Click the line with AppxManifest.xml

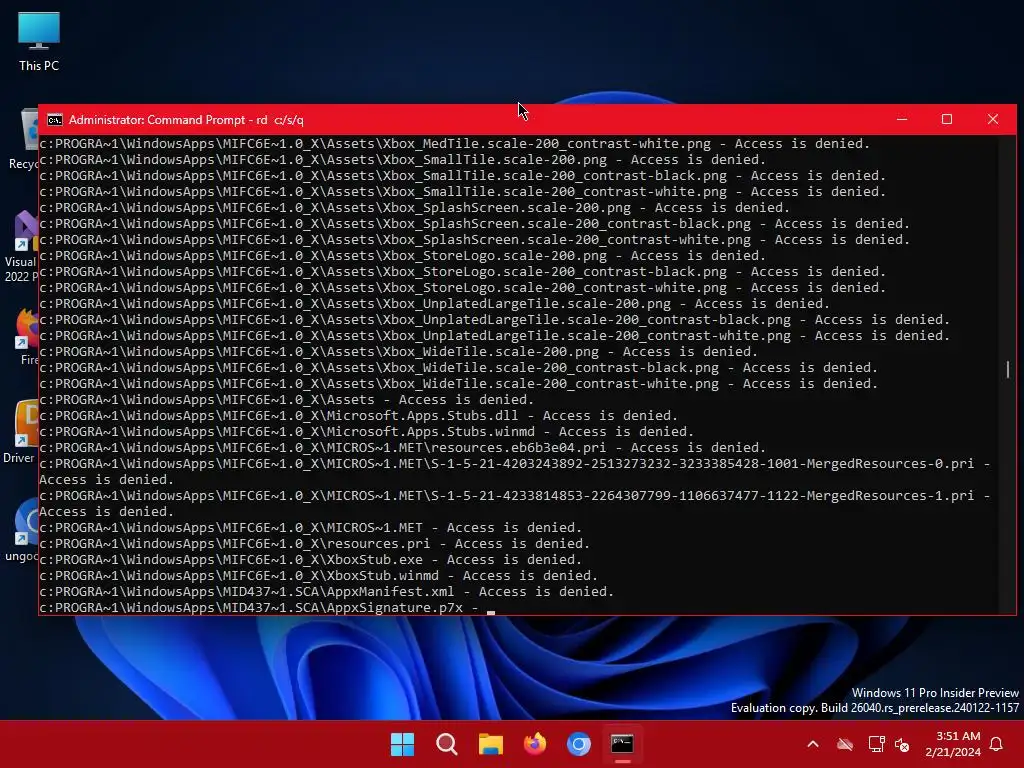327,592
